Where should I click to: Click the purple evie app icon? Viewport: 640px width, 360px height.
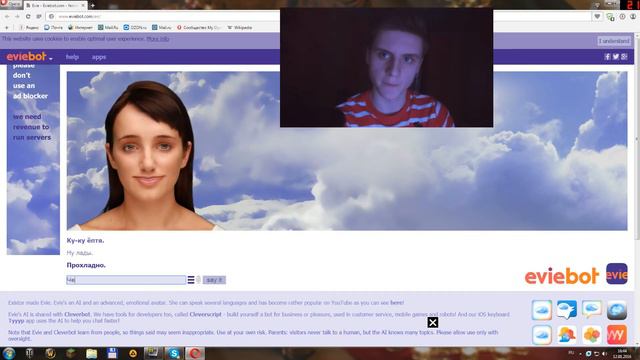tap(616, 274)
